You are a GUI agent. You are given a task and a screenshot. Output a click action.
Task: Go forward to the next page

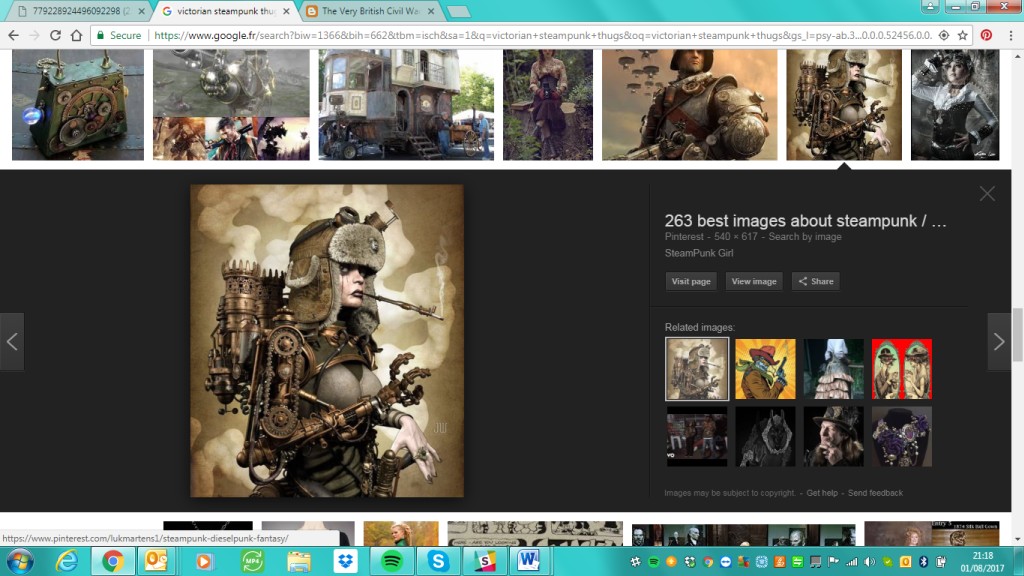(x=35, y=35)
